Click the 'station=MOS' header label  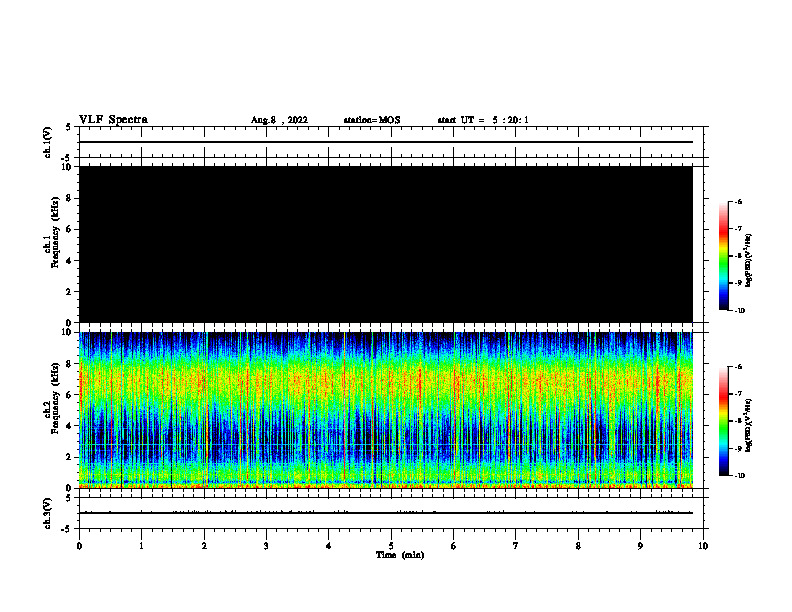pyautogui.click(x=372, y=120)
